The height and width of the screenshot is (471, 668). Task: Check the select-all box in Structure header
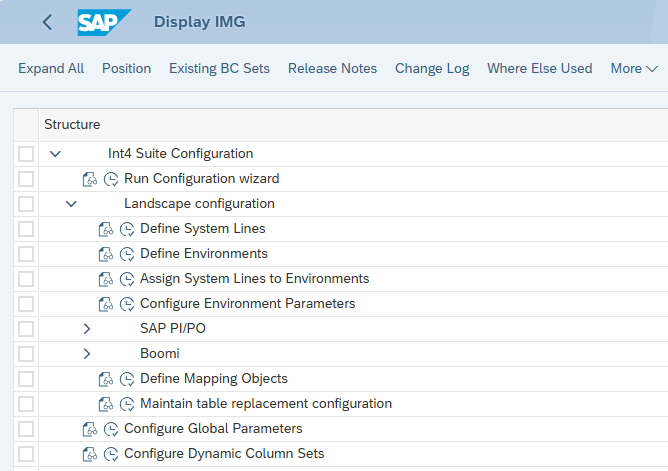26,125
